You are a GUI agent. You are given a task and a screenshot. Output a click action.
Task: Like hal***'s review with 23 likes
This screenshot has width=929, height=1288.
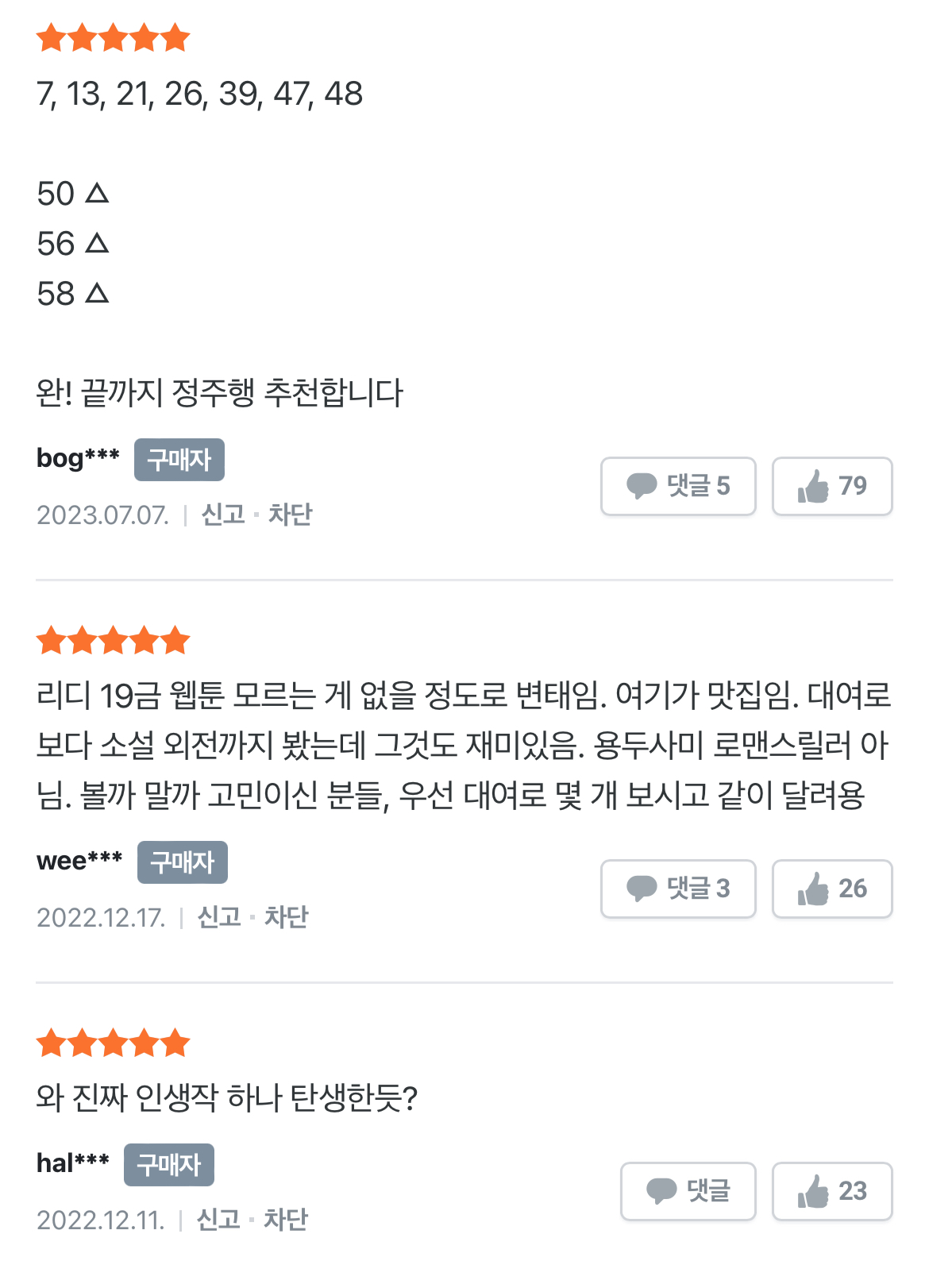[x=831, y=1191]
